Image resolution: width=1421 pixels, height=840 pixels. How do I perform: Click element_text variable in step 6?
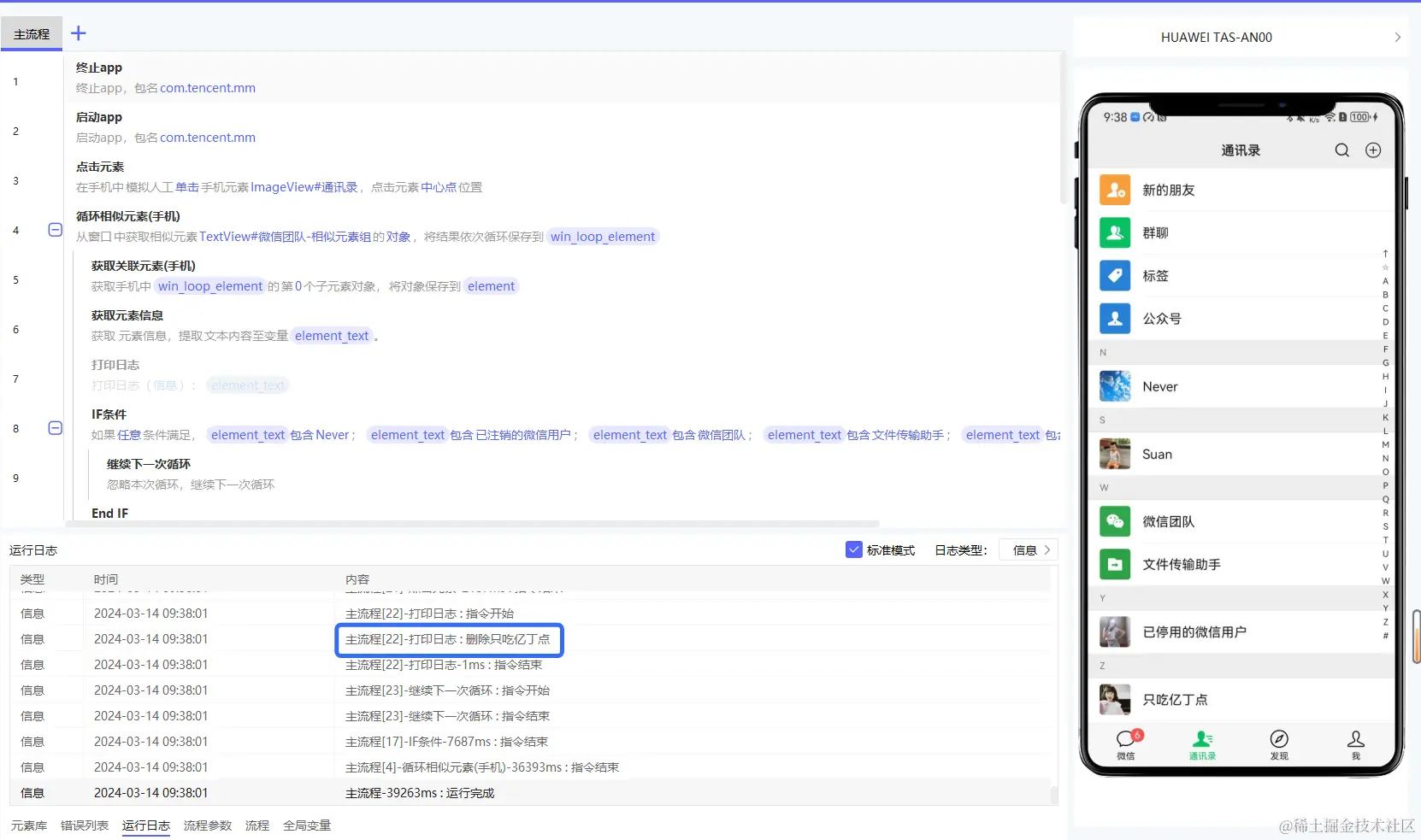click(332, 336)
